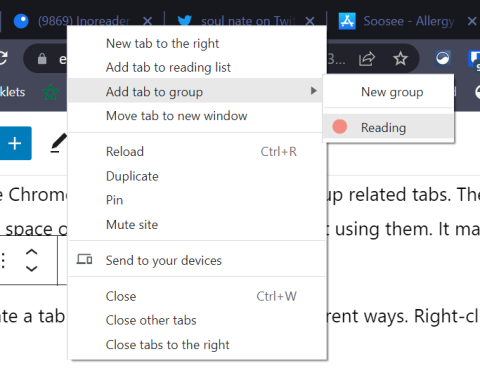Viewport: 480px width, 380px height.
Task: Close the Twitter tab
Action: pos(310,22)
